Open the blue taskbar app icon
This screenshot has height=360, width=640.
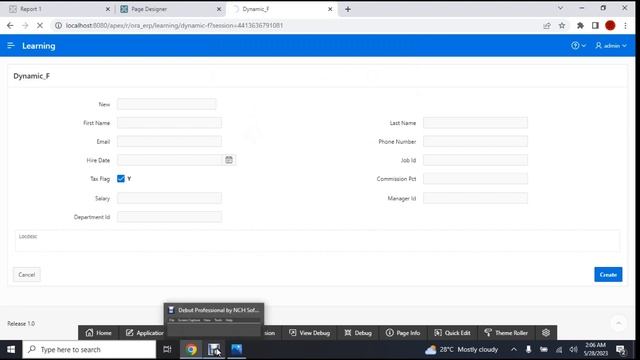click(x=237, y=349)
